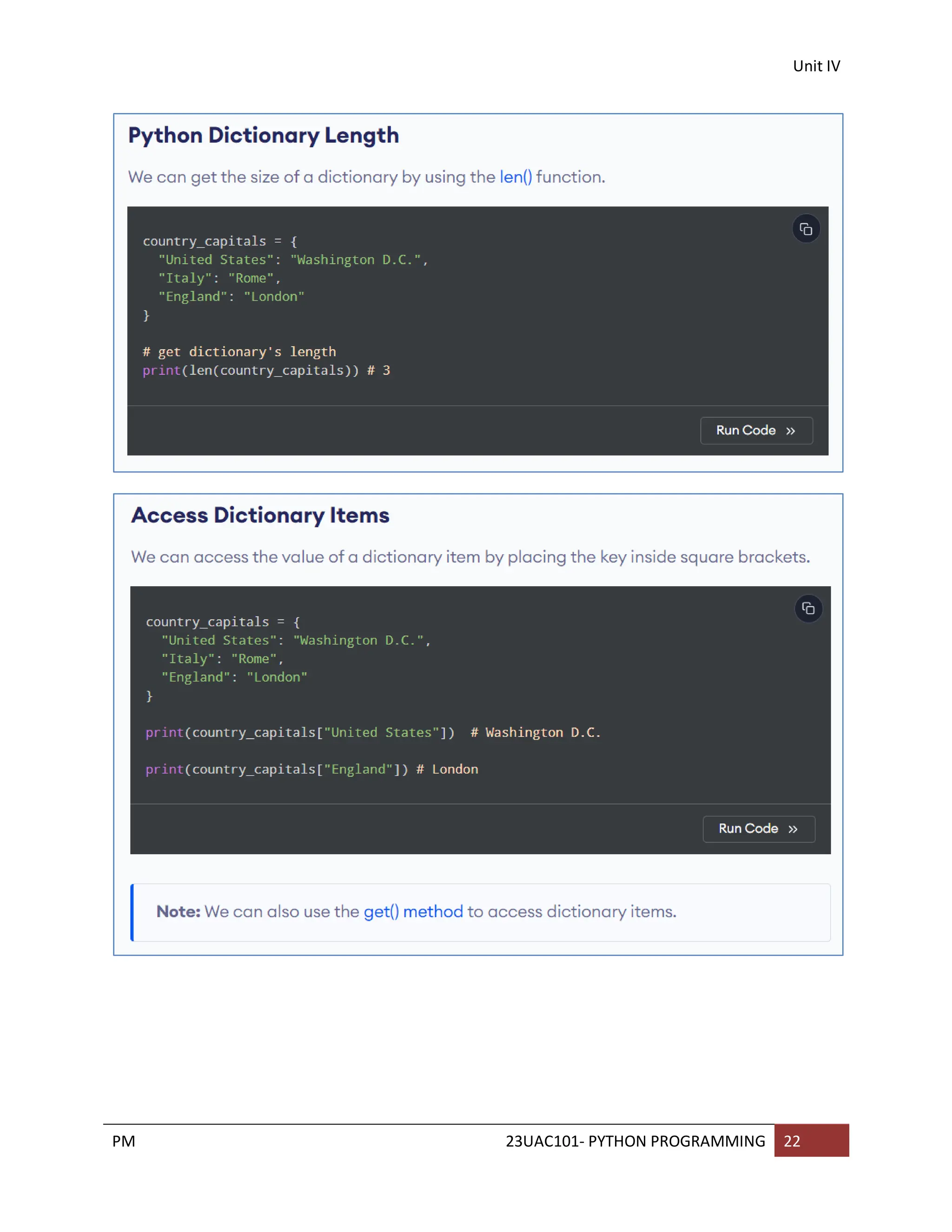Click the print country_capitals["England"] line
This screenshot has height=1232, width=952.
(x=311, y=769)
